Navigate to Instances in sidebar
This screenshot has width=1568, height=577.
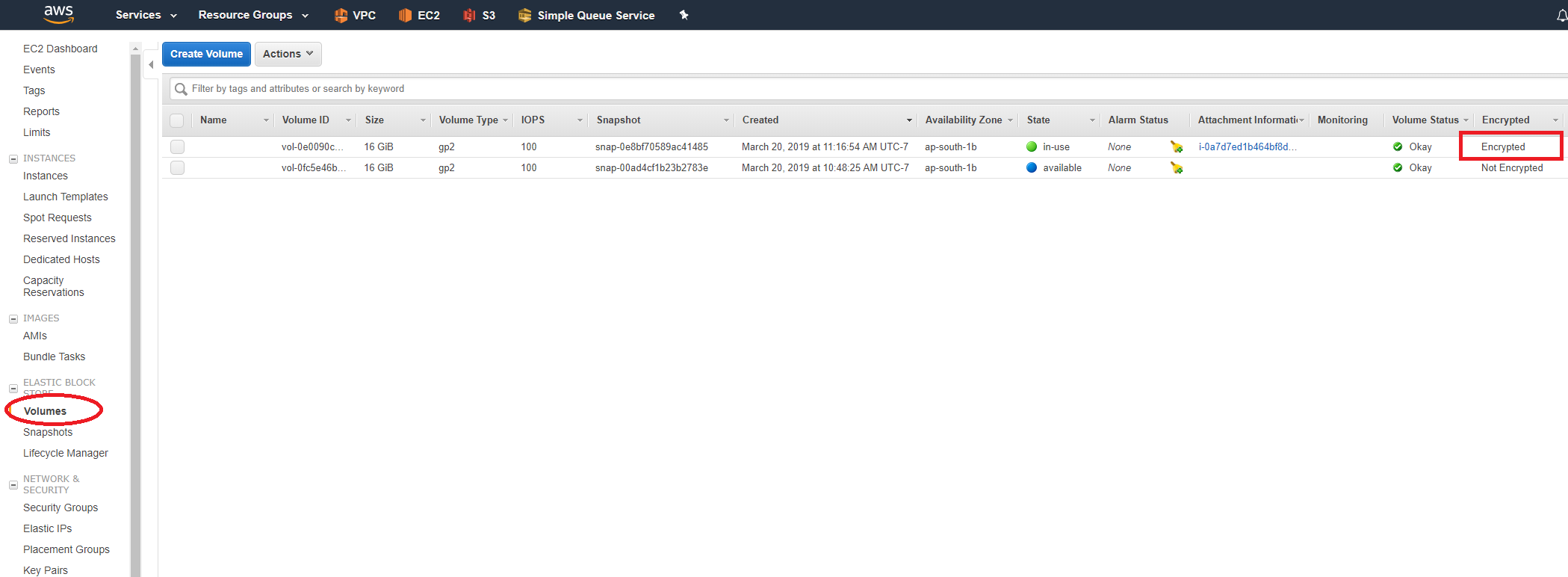click(x=46, y=176)
